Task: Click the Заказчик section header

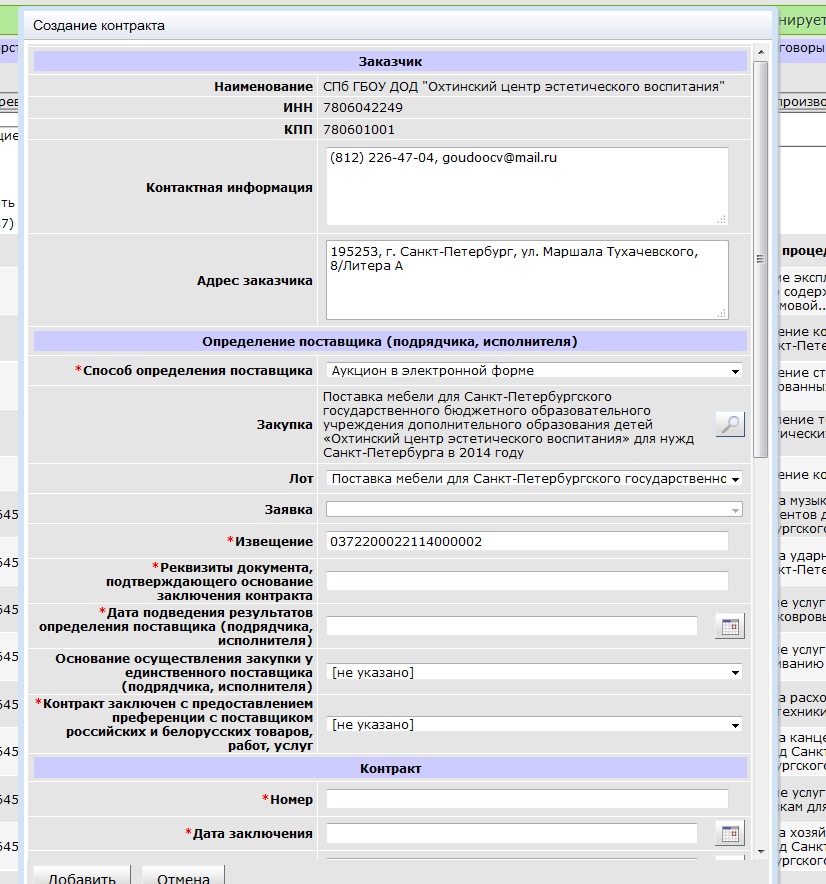Action: click(x=390, y=61)
